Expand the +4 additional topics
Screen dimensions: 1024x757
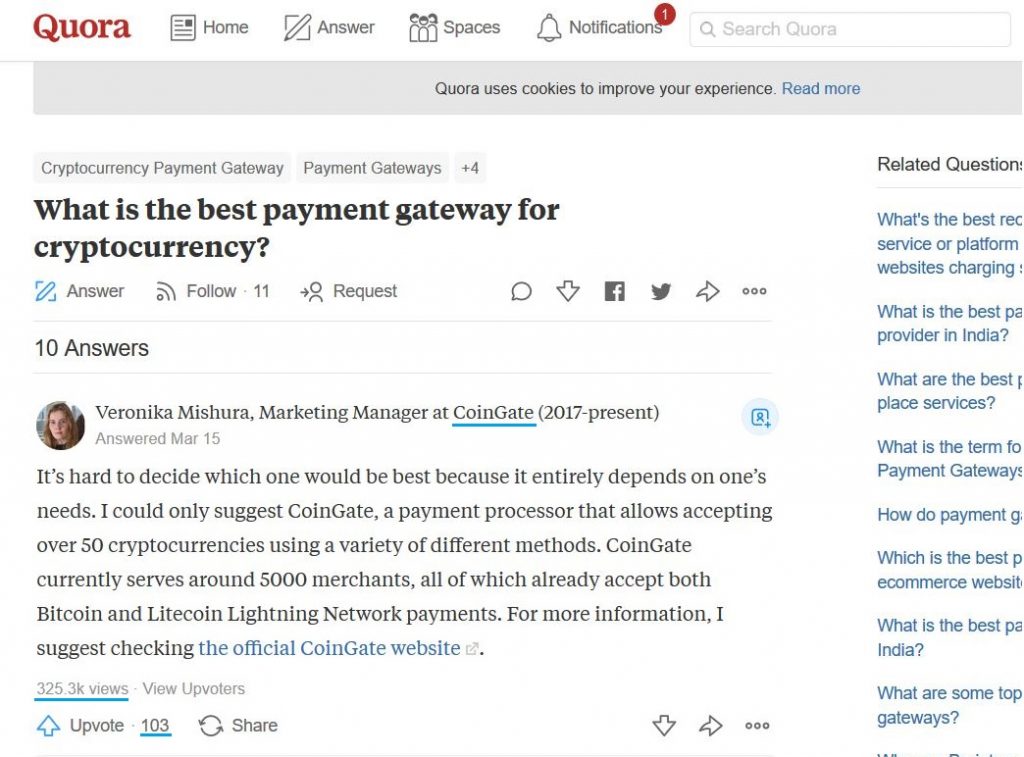[x=470, y=168]
